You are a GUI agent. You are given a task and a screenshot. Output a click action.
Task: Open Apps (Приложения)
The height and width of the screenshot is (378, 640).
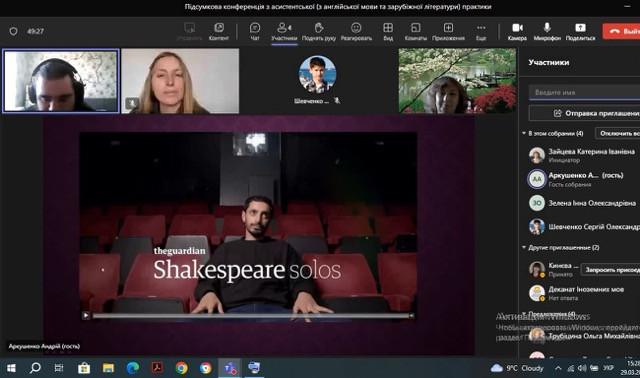tap(448, 31)
